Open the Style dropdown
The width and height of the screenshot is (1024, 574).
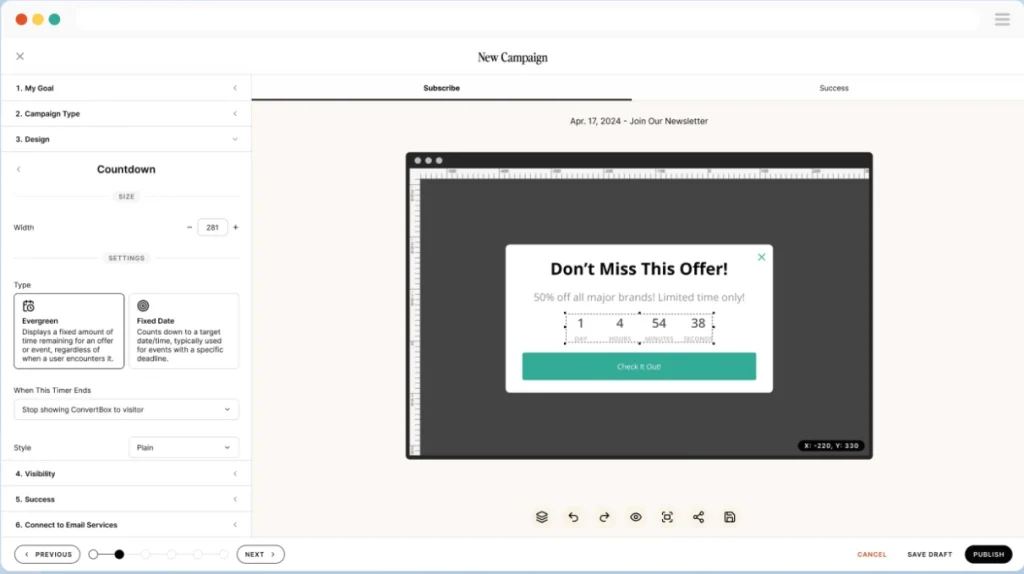click(x=184, y=447)
